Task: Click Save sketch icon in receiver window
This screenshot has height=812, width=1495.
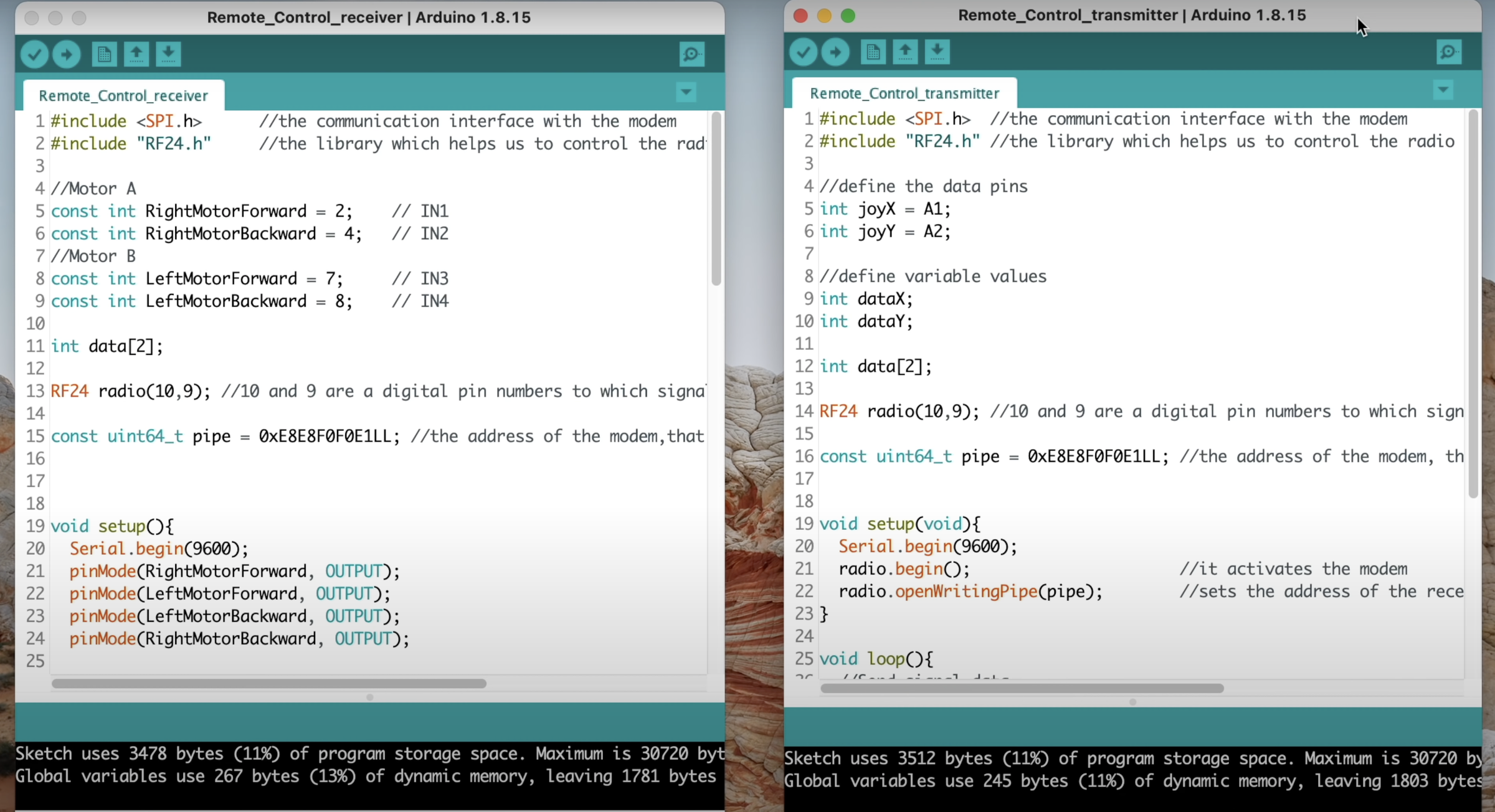Action: [168, 55]
